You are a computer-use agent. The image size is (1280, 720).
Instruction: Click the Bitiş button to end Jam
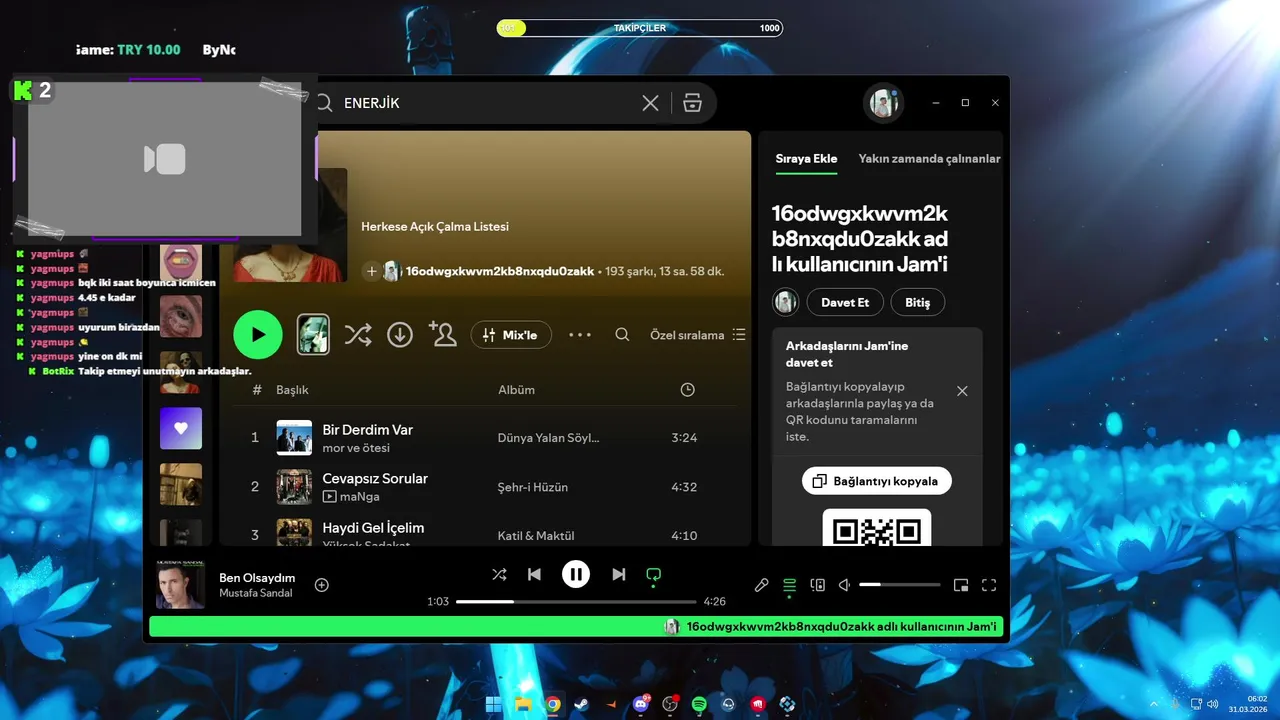pos(917,302)
